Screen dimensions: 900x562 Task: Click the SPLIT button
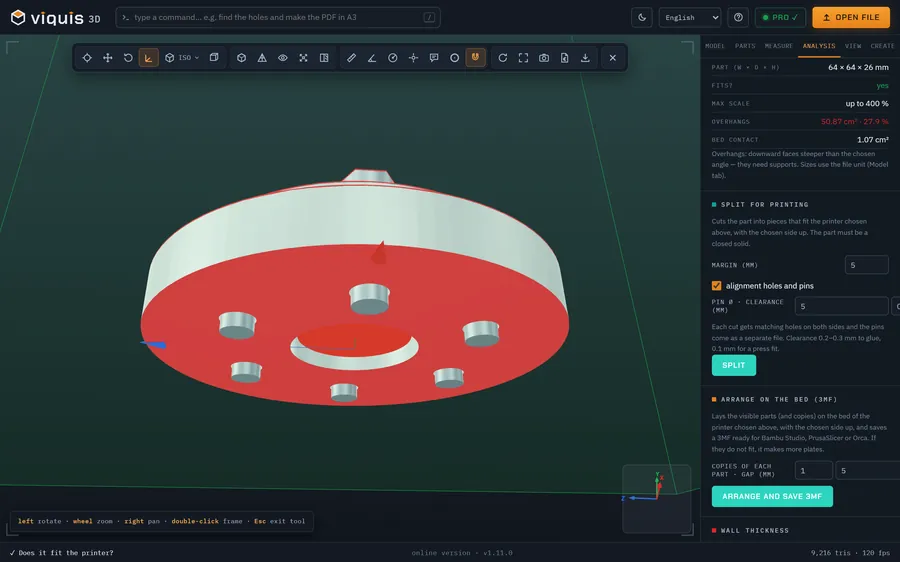pyautogui.click(x=734, y=365)
